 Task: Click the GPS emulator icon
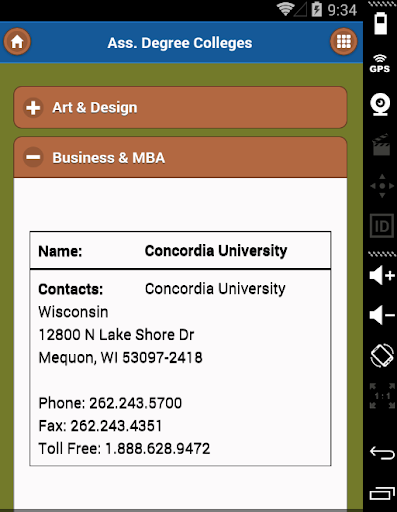tap(380, 64)
